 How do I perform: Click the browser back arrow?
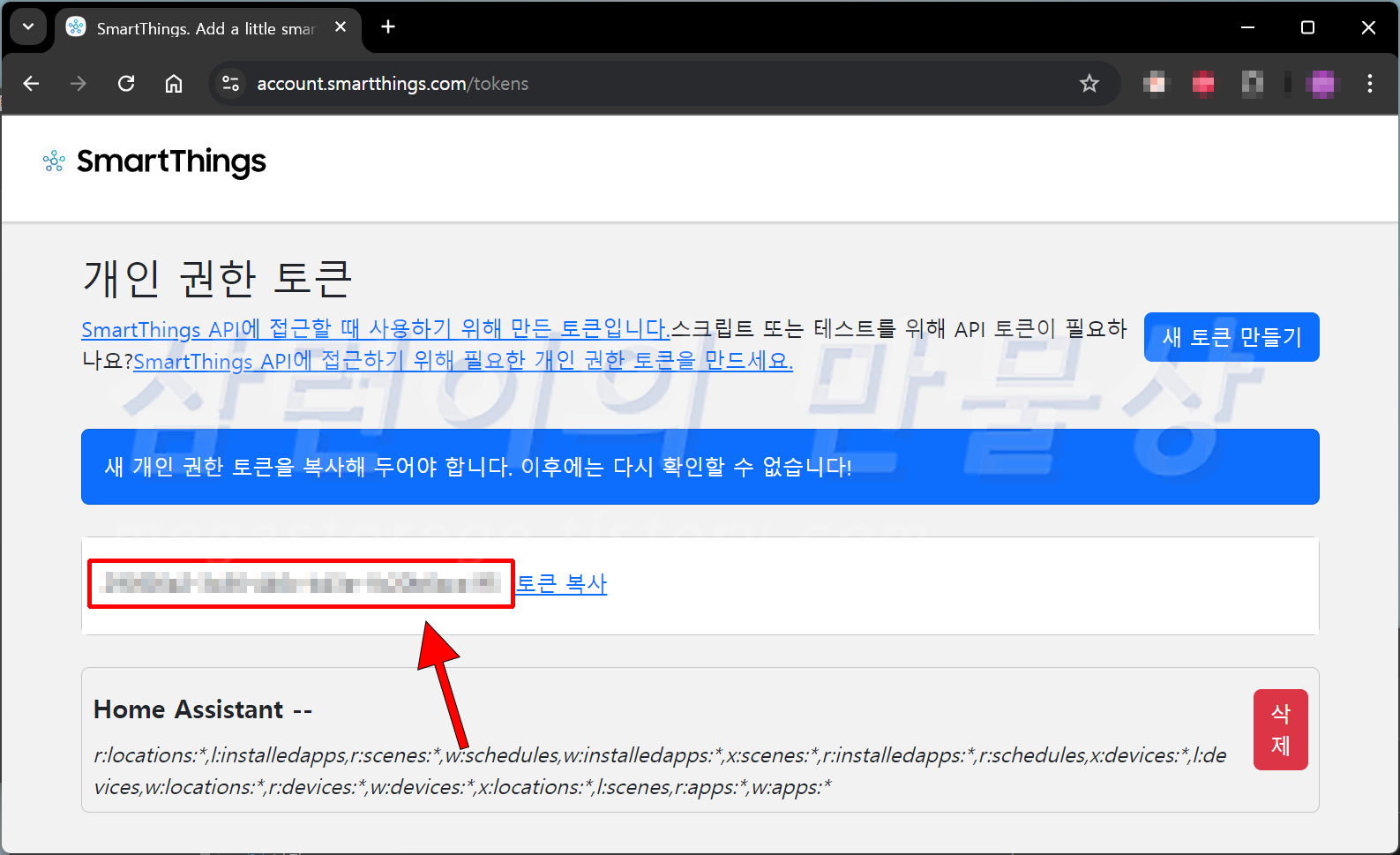32,84
